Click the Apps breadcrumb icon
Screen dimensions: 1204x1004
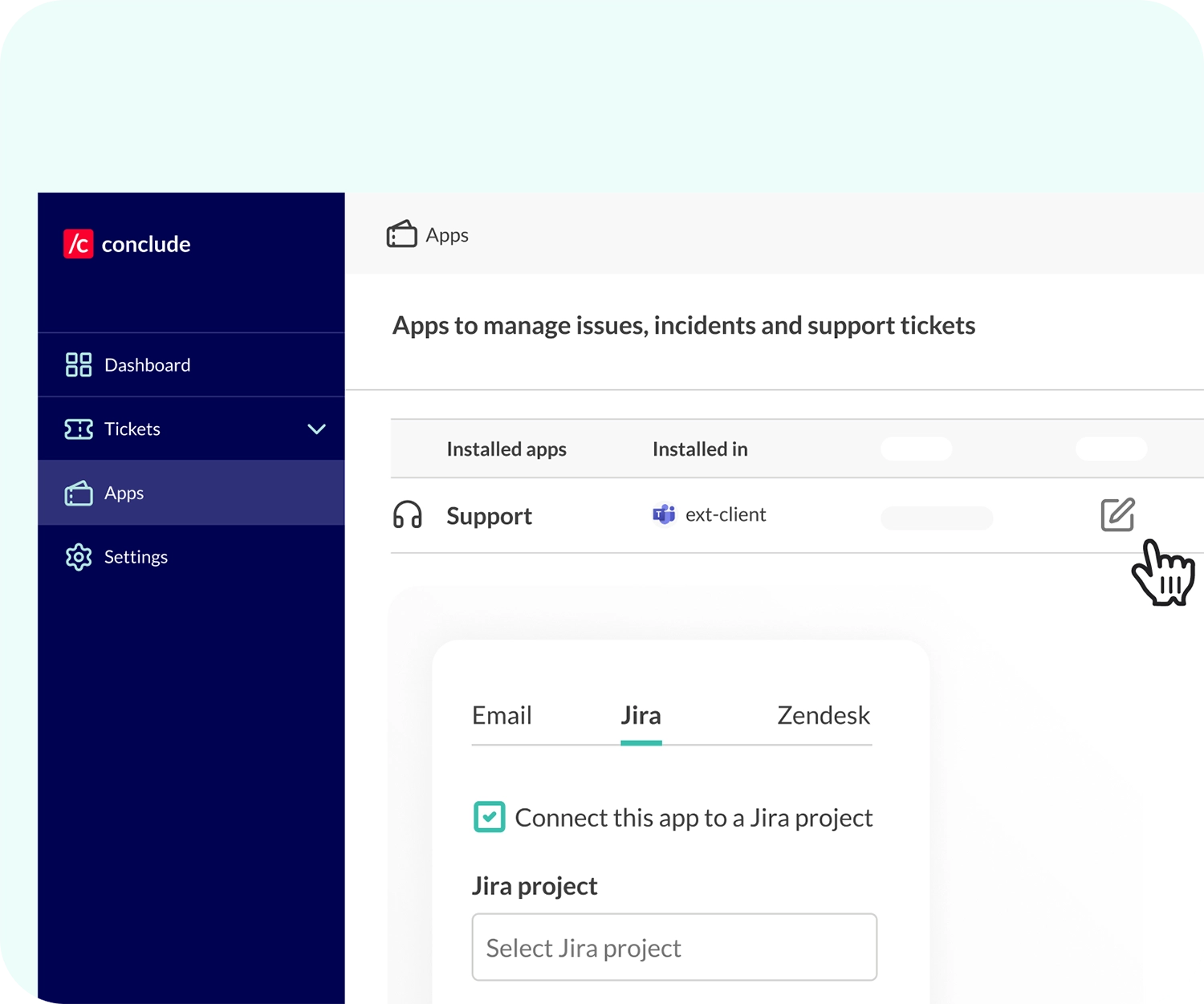[402, 234]
